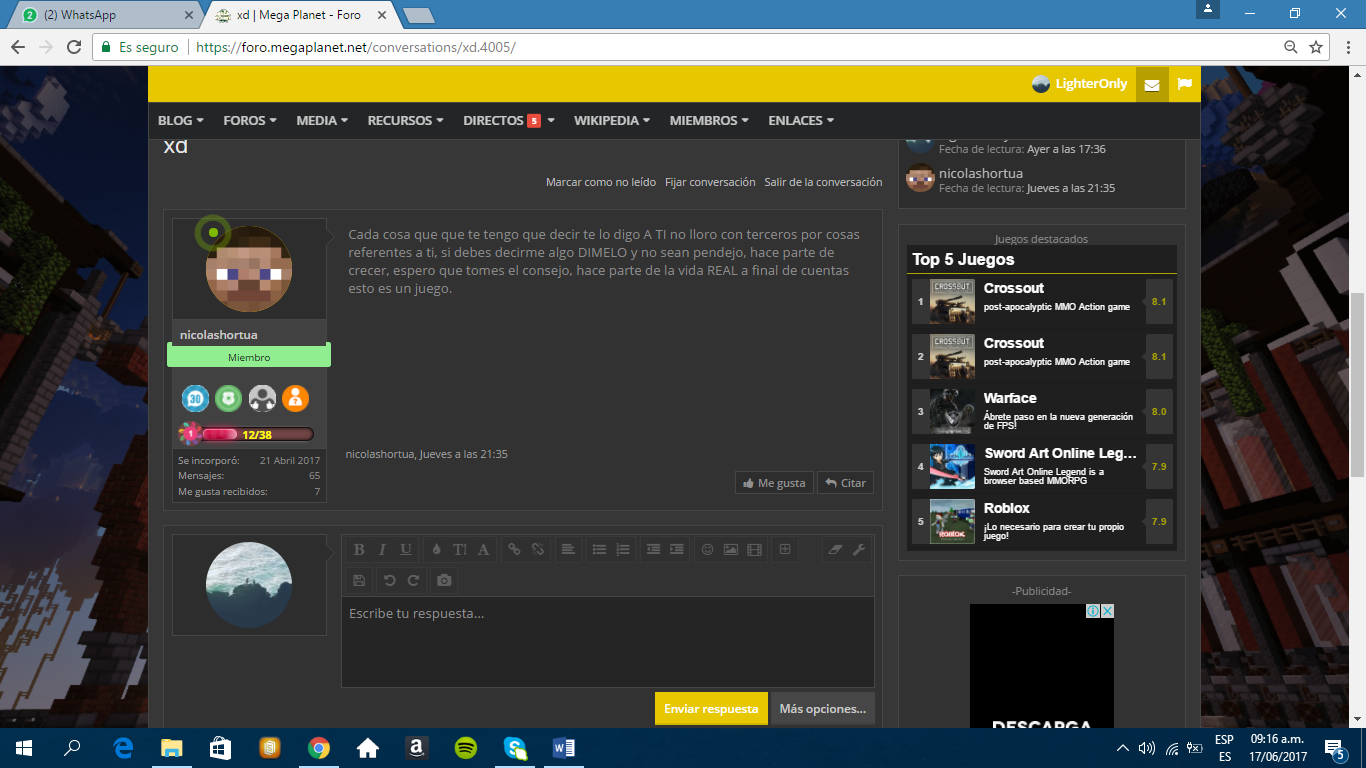
Task: Click the undo arrow in editor
Action: tap(389, 580)
